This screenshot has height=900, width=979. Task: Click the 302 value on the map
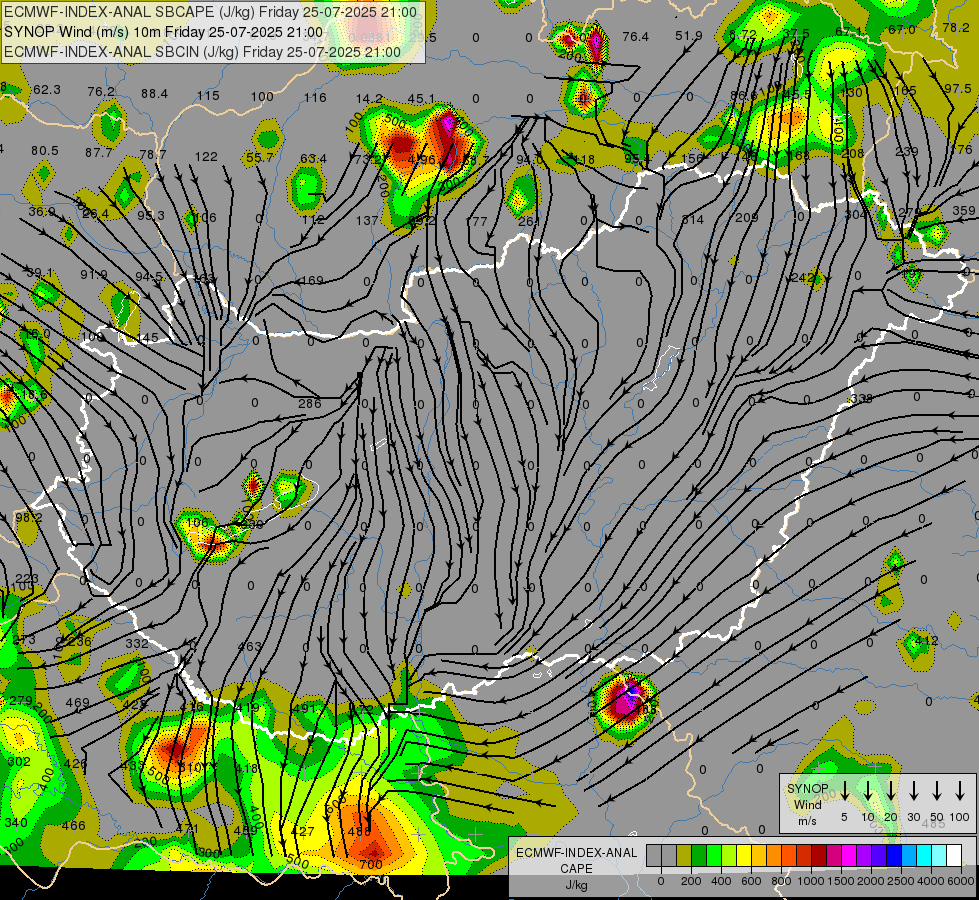[x=19, y=761]
